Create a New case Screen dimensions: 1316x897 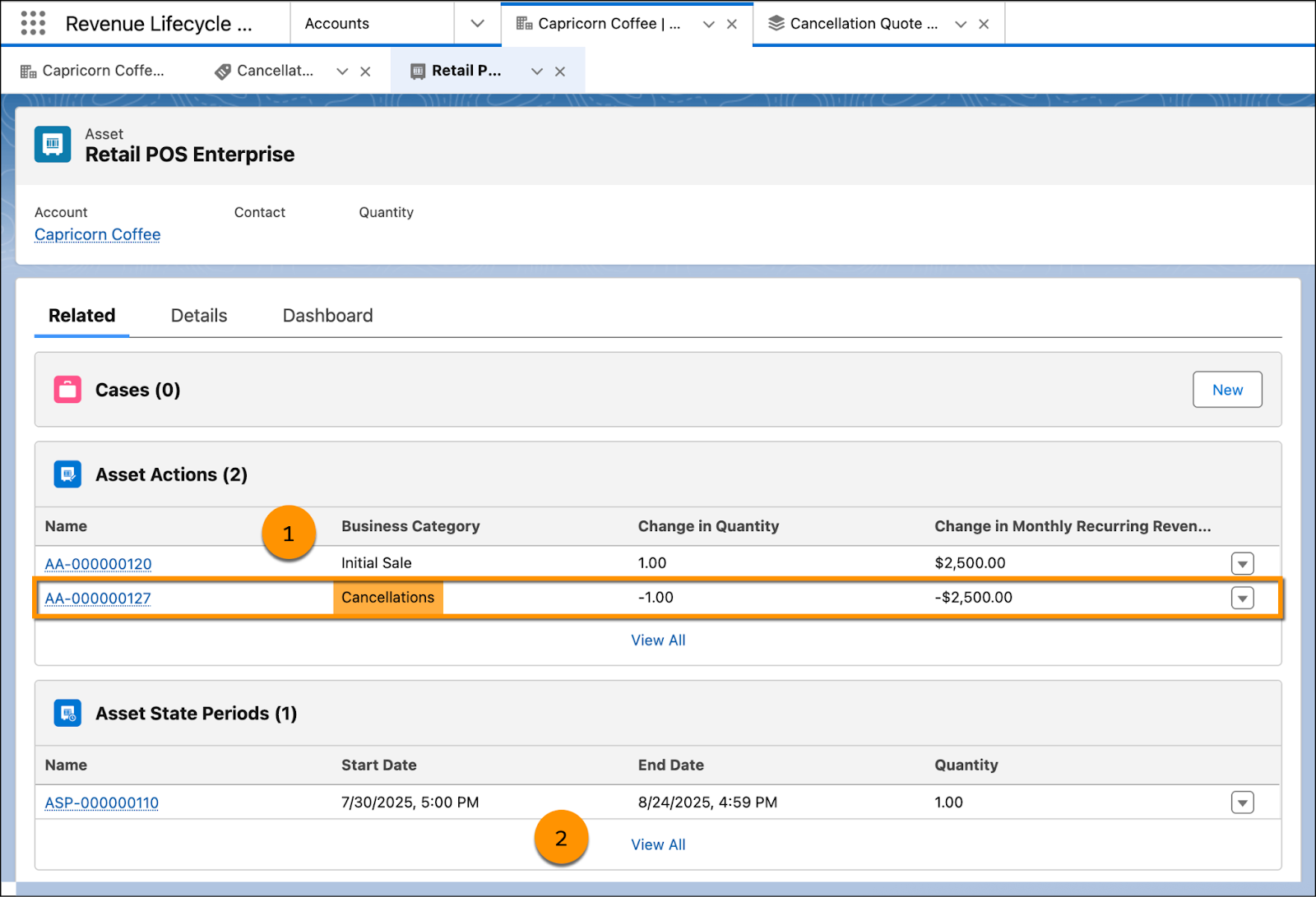tap(1227, 390)
